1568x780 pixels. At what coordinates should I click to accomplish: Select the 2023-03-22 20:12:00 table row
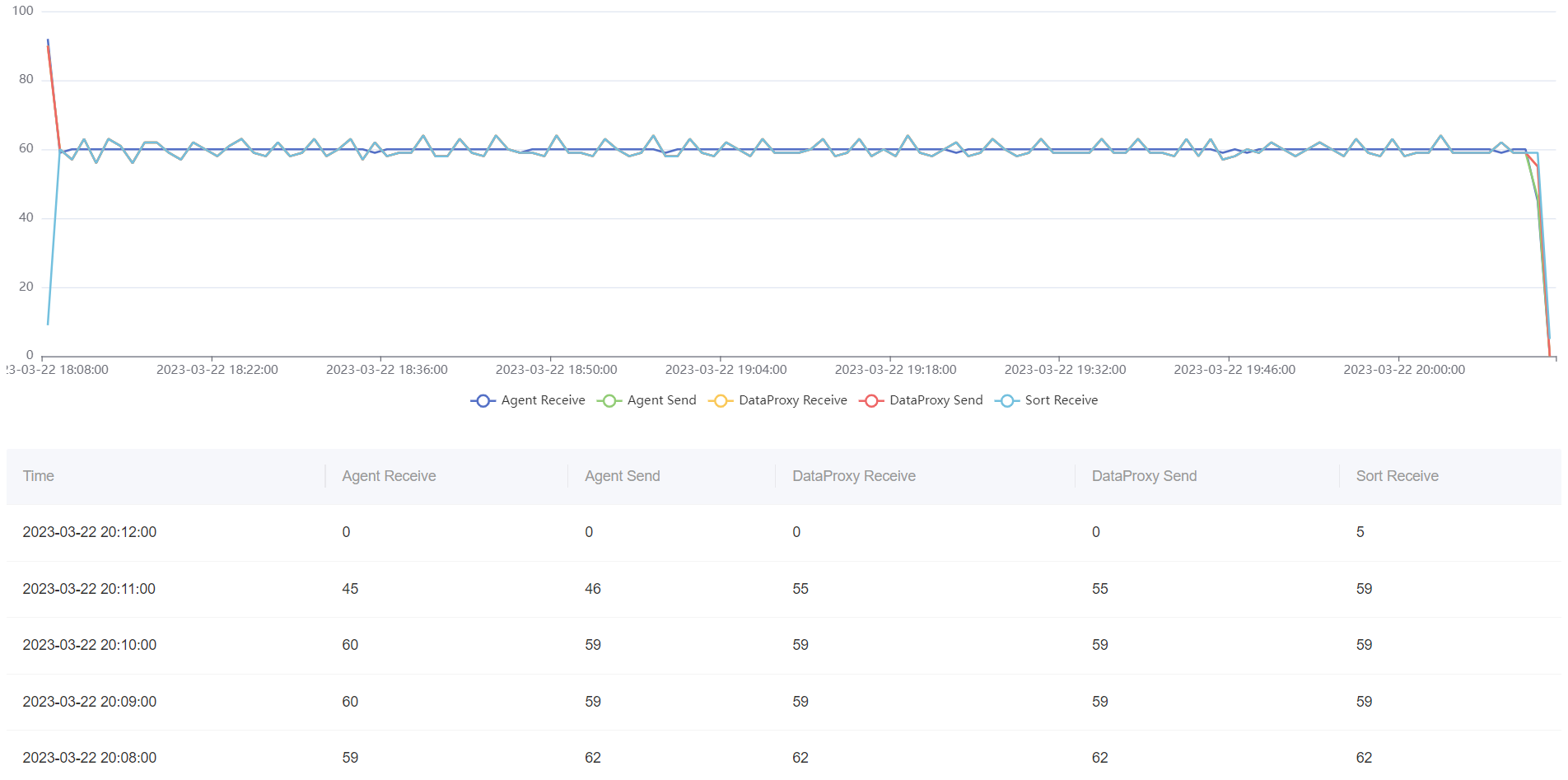point(89,532)
